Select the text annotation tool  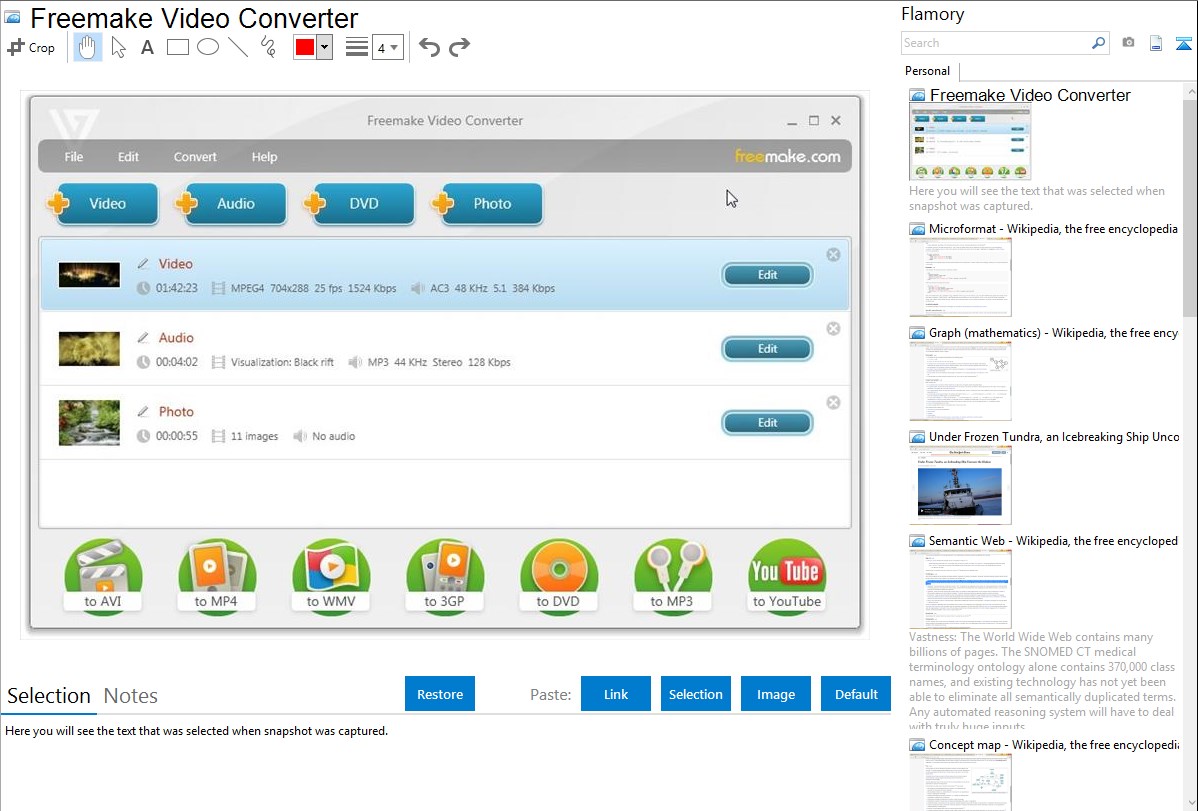point(147,47)
